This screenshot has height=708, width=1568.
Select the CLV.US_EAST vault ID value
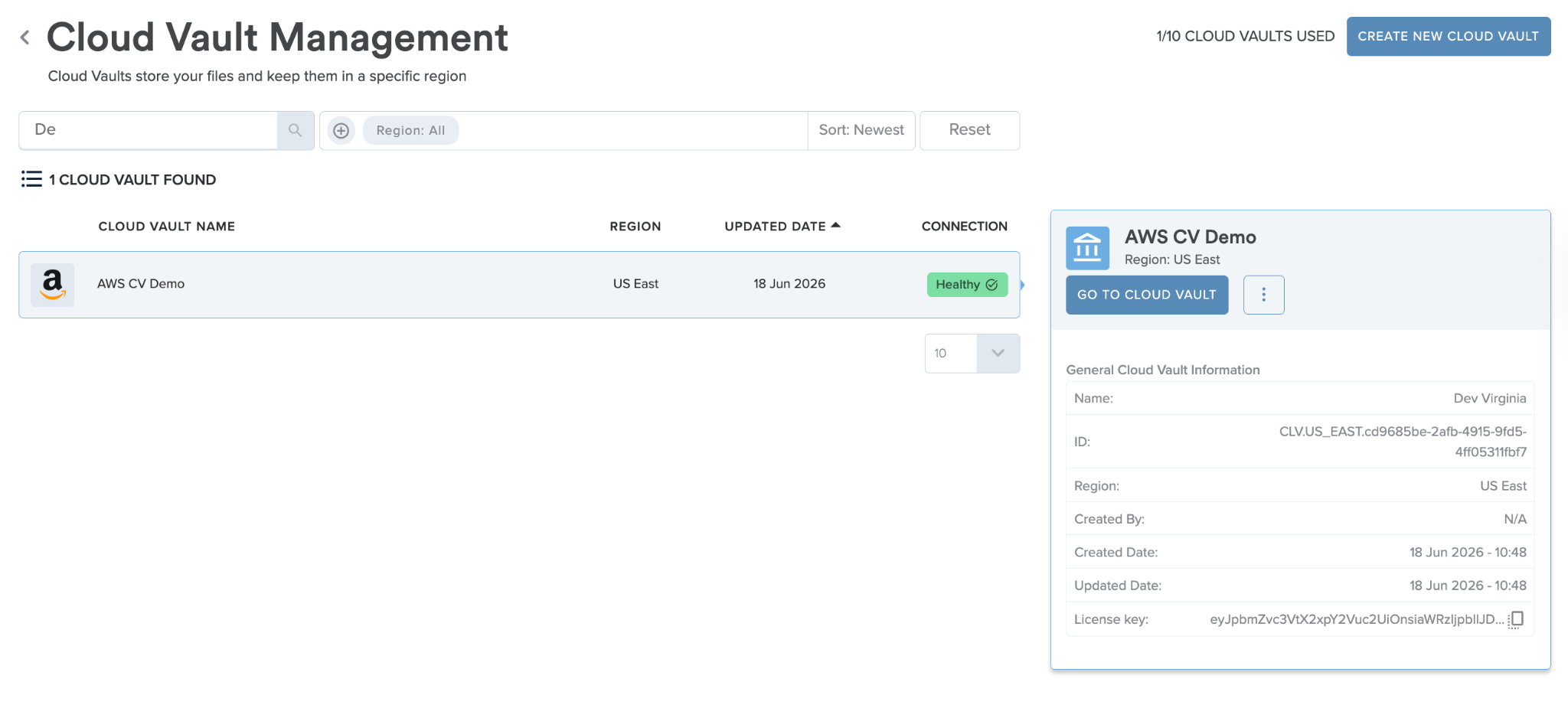pos(1403,442)
